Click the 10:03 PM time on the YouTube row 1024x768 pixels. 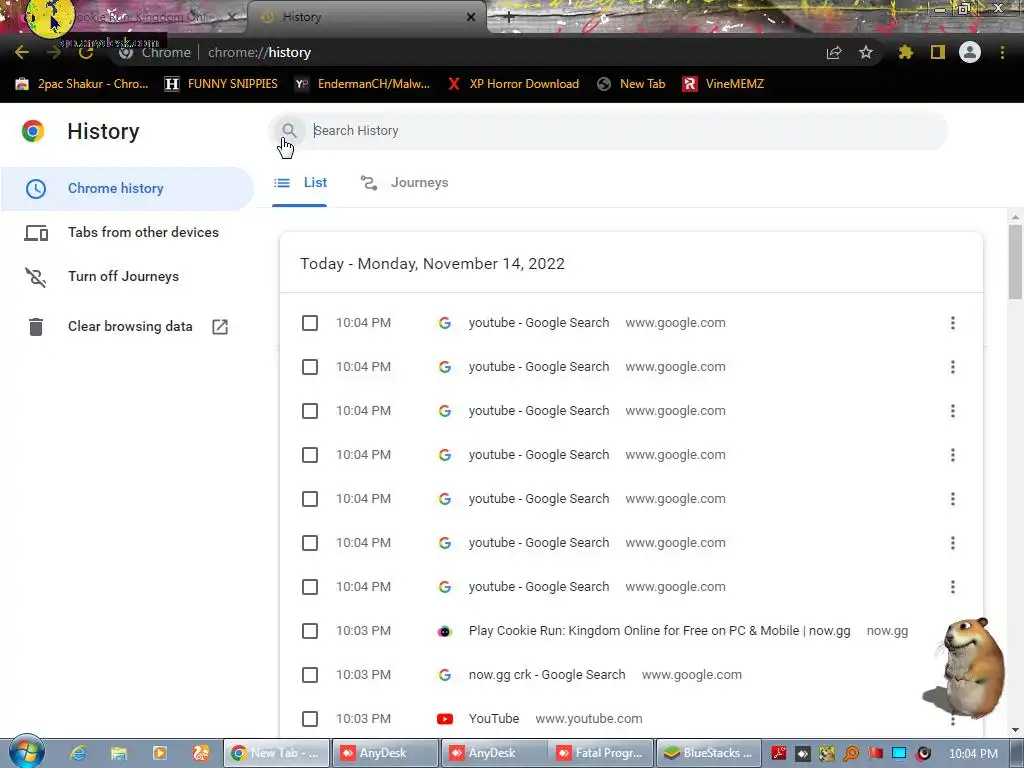[x=363, y=718]
